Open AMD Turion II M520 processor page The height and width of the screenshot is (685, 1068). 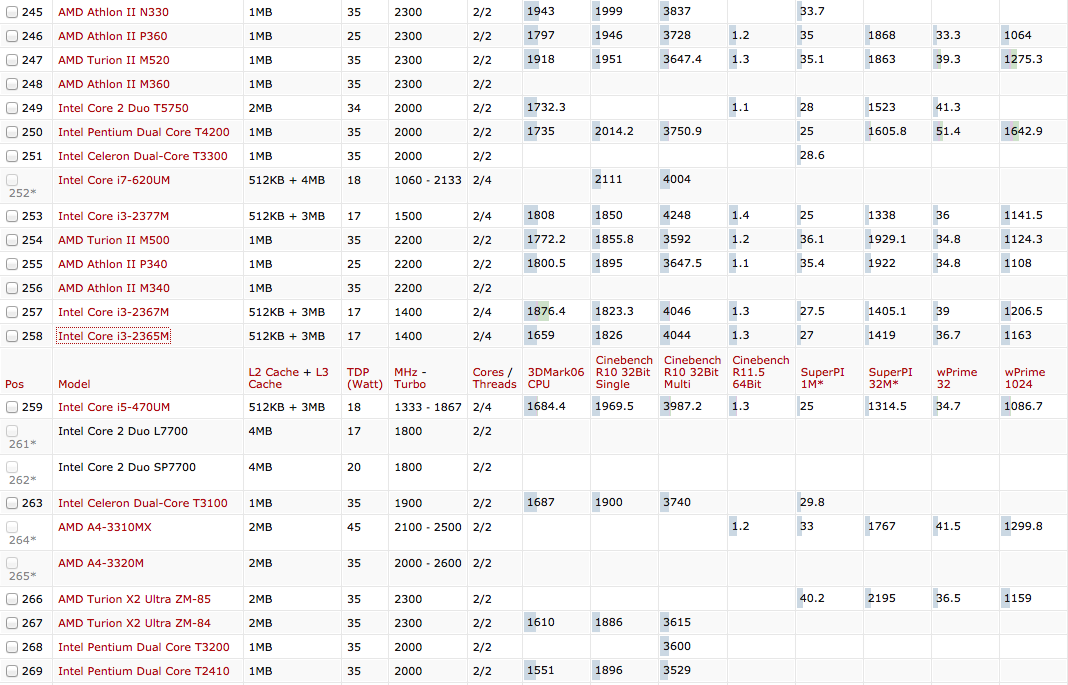[x=113, y=60]
